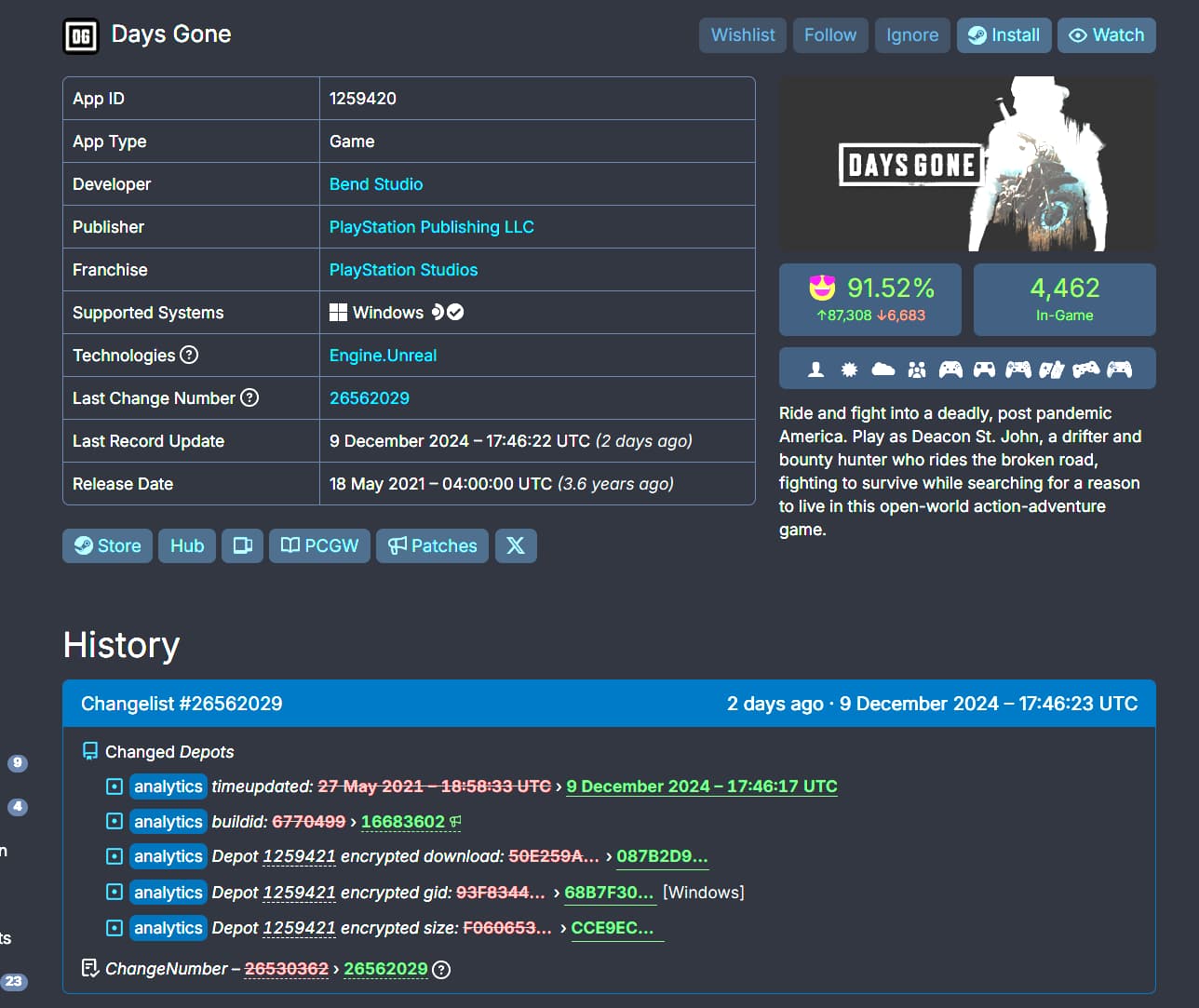Add Days Gone to Wishlist
1199x1008 pixels.
(x=743, y=35)
